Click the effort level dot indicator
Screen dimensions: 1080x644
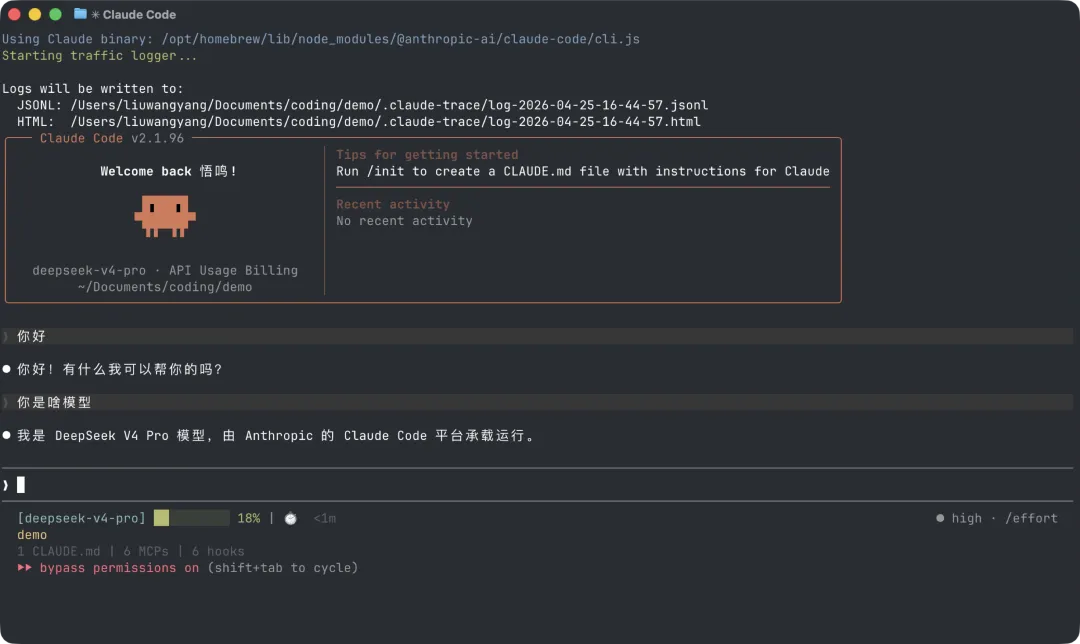coord(939,518)
